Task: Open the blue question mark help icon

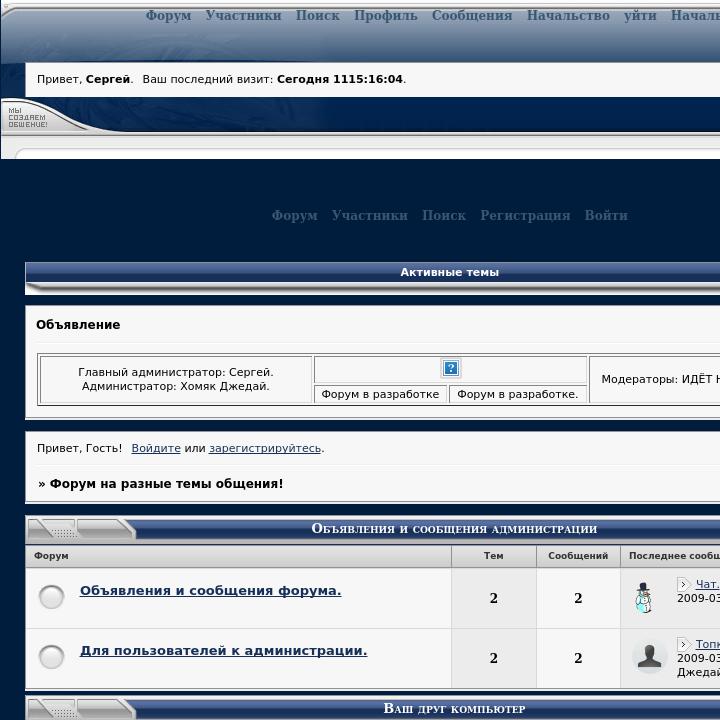Action: 450,368
